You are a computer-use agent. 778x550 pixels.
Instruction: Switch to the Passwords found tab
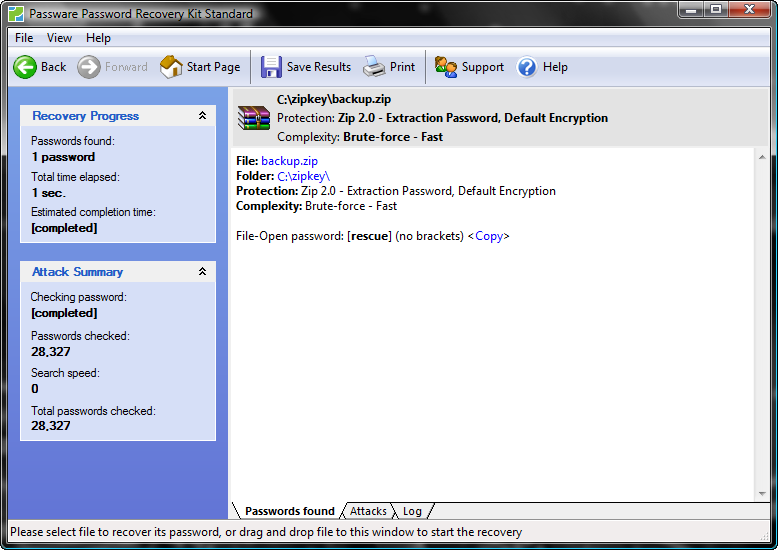[290, 511]
